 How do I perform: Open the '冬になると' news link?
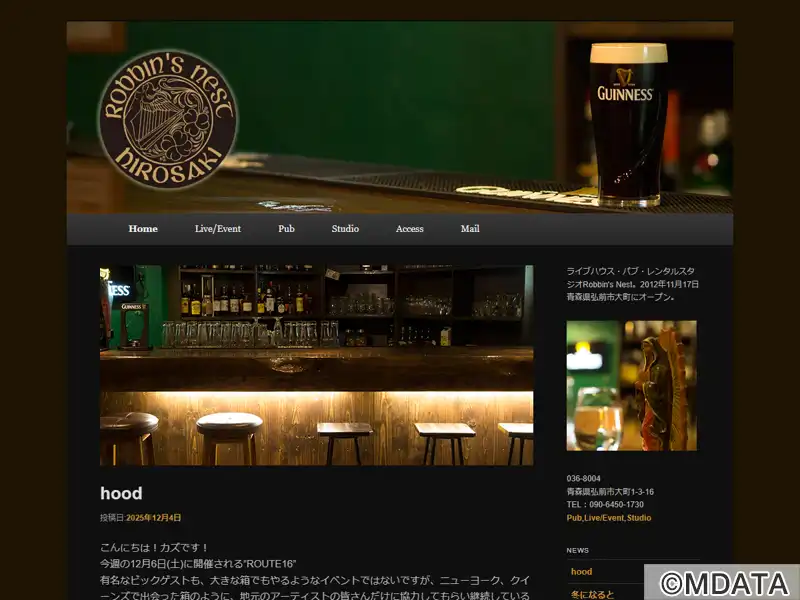point(592,594)
